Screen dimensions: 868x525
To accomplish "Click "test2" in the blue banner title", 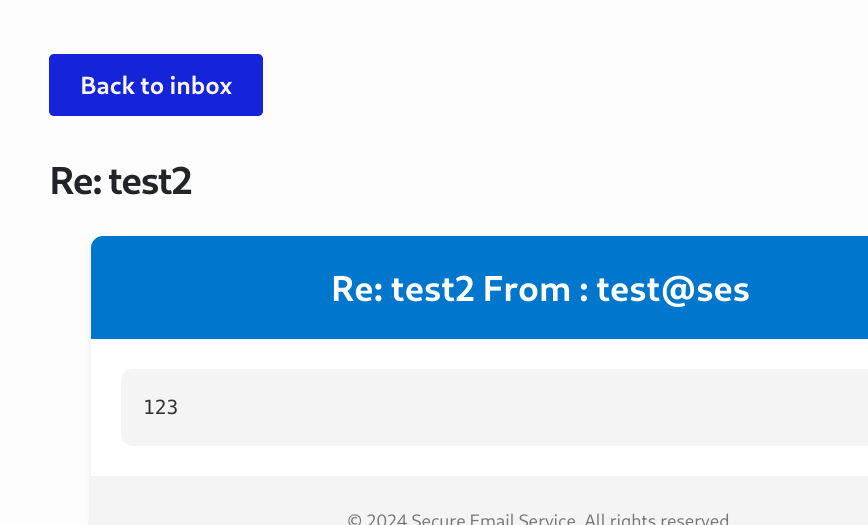I will point(432,290).
